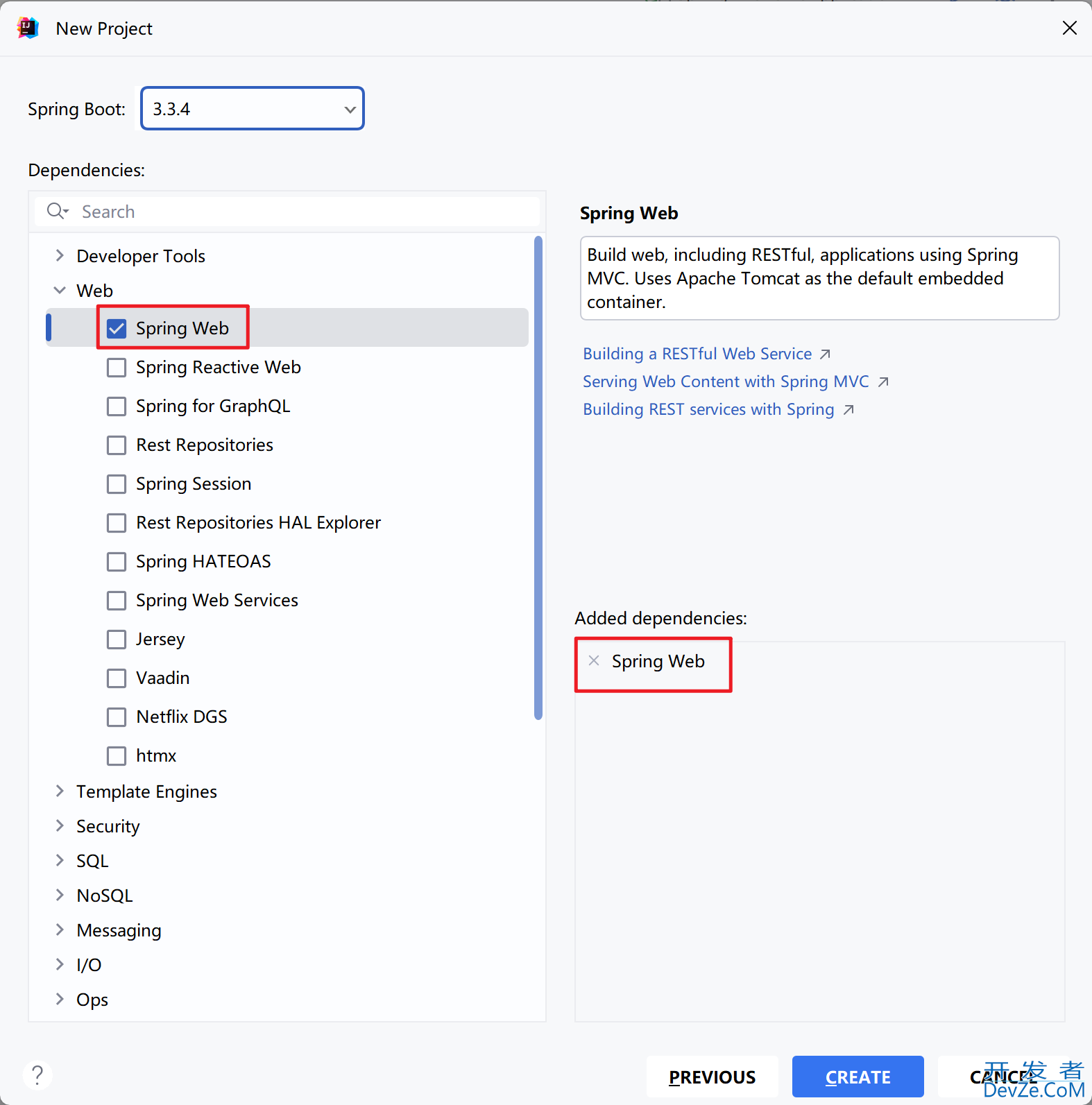Viewport: 1092px width, 1105px height.
Task: Expand the Messaging category
Action: [60, 930]
